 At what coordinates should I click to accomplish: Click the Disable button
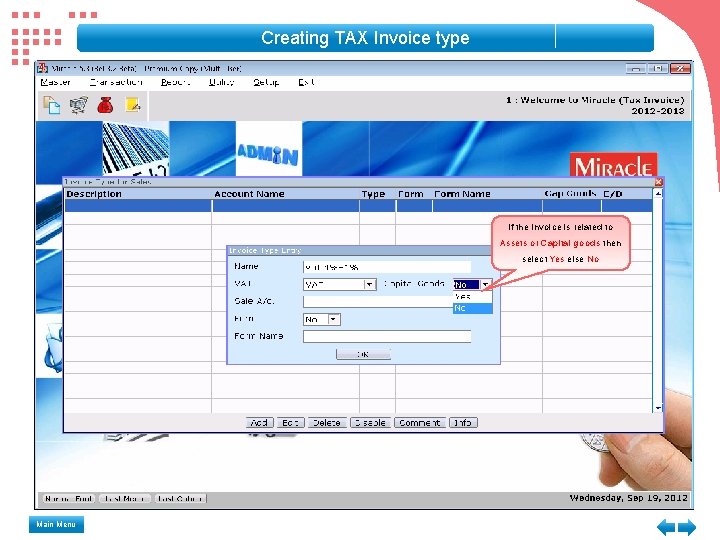(370, 422)
